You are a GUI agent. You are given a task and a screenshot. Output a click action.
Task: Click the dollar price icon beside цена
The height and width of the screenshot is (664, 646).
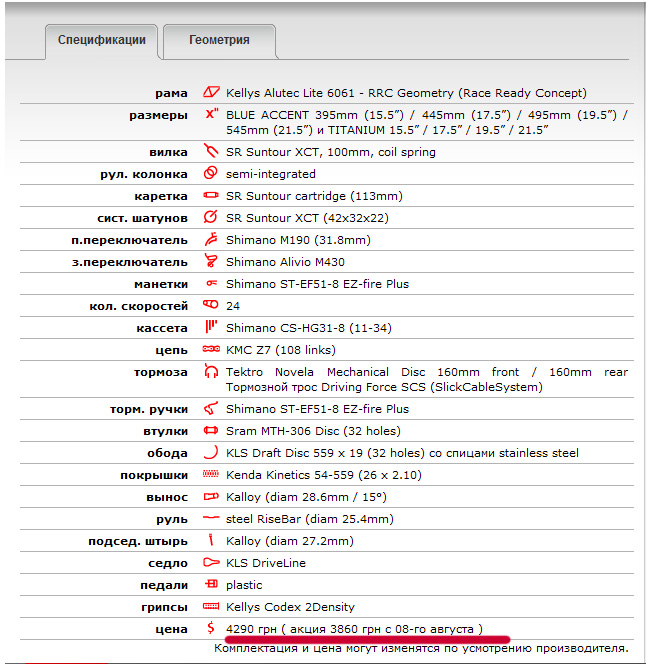[x=210, y=629]
